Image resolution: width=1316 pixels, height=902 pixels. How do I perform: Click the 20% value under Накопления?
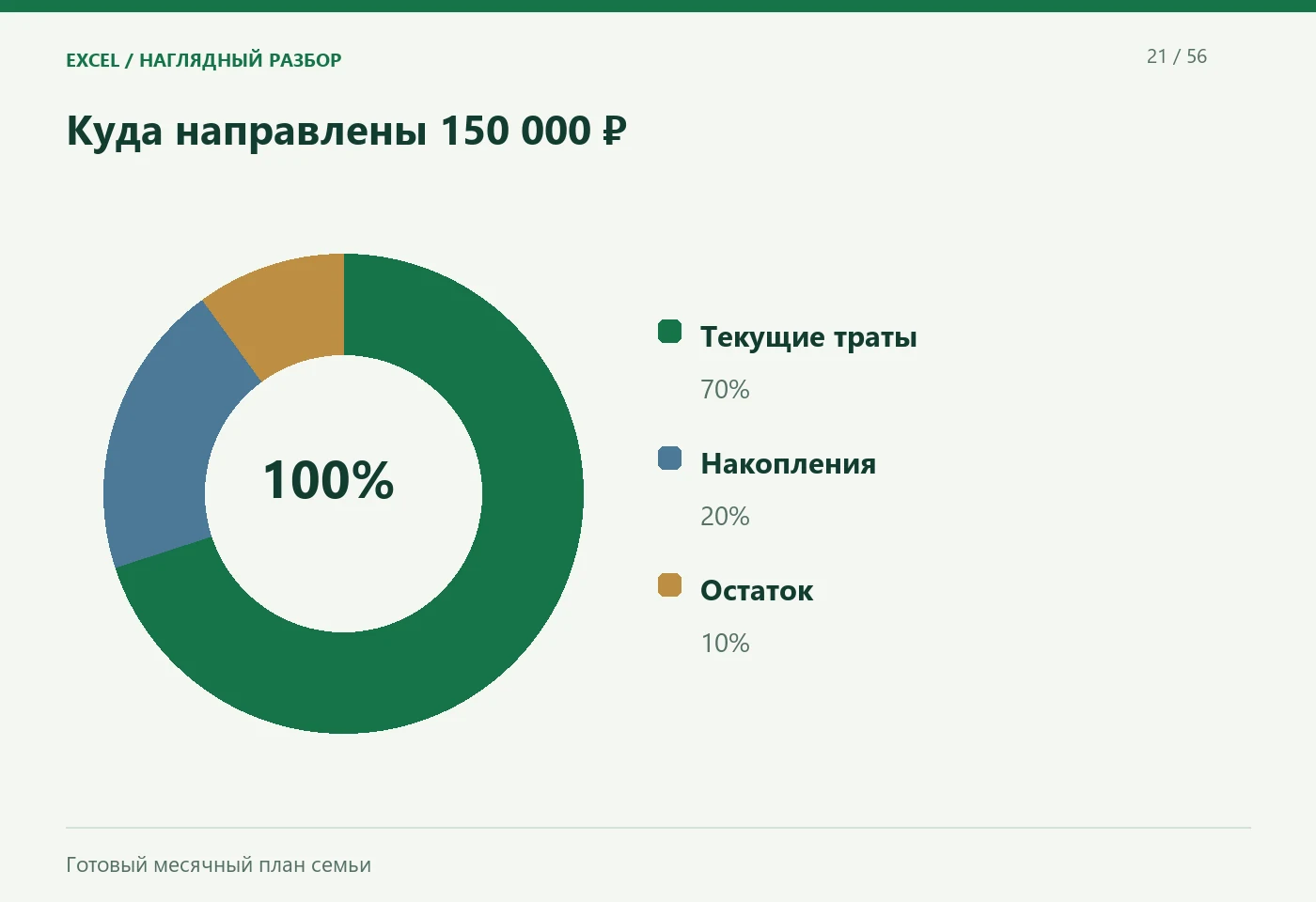(x=725, y=516)
